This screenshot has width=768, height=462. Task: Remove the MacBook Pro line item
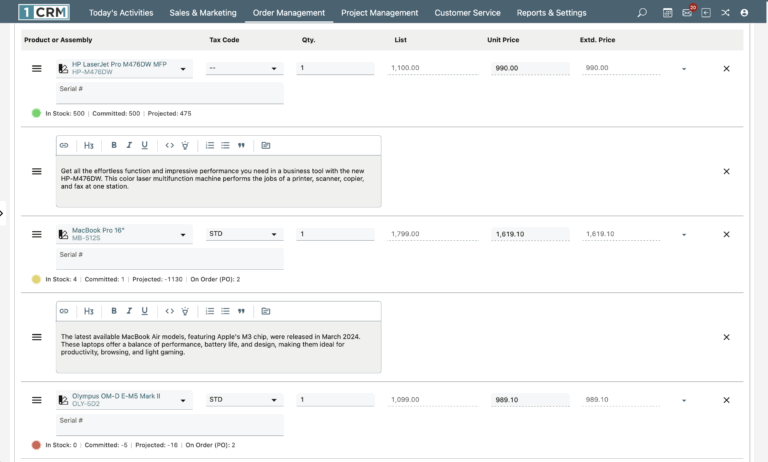coord(726,234)
